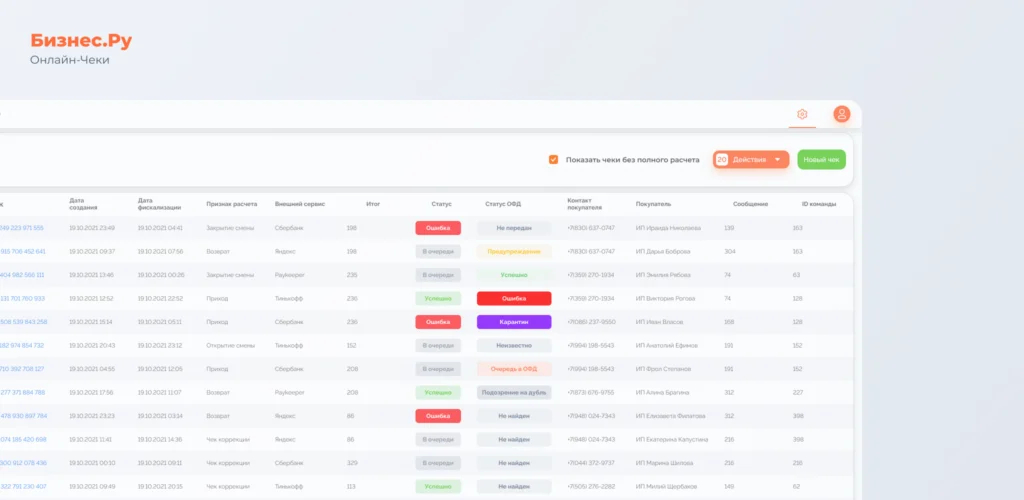Image resolution: width=1024 pixels, height=500 pixels.
Task: Sort by 'Дата создания' column header
Action: pos(84,204)
